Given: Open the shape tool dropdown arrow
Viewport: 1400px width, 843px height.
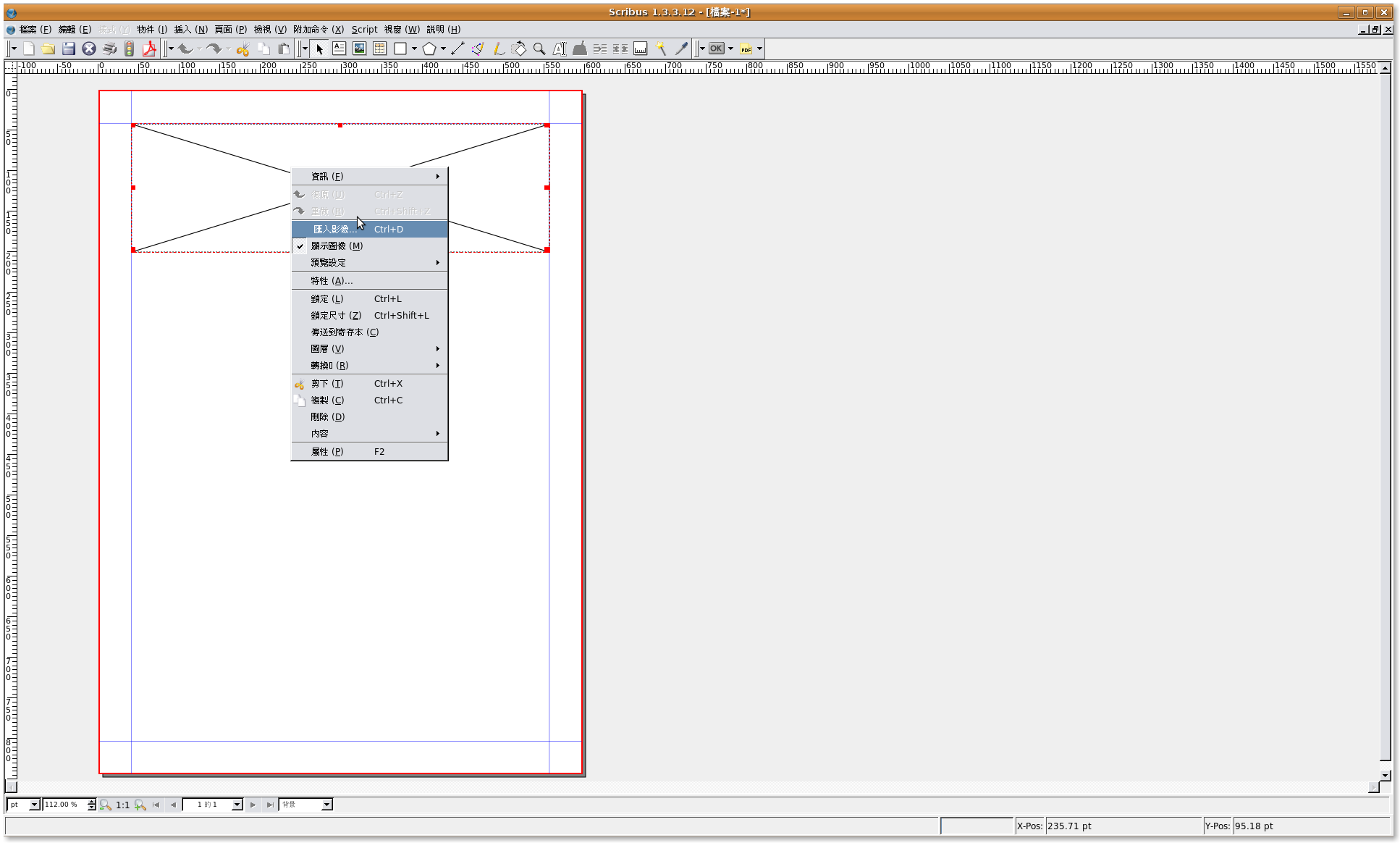Looking at the screenshot, I should [x=414, y=49].
